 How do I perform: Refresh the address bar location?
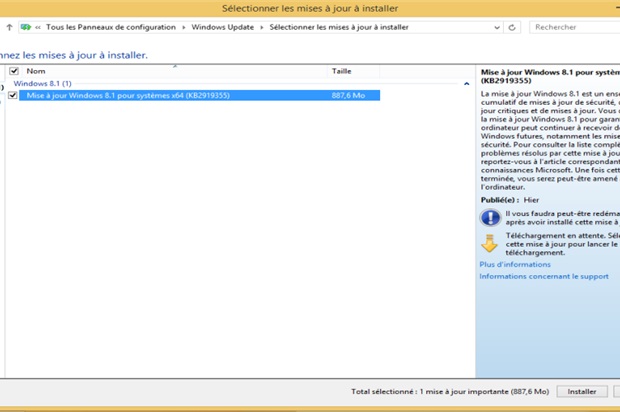[512, 28]
